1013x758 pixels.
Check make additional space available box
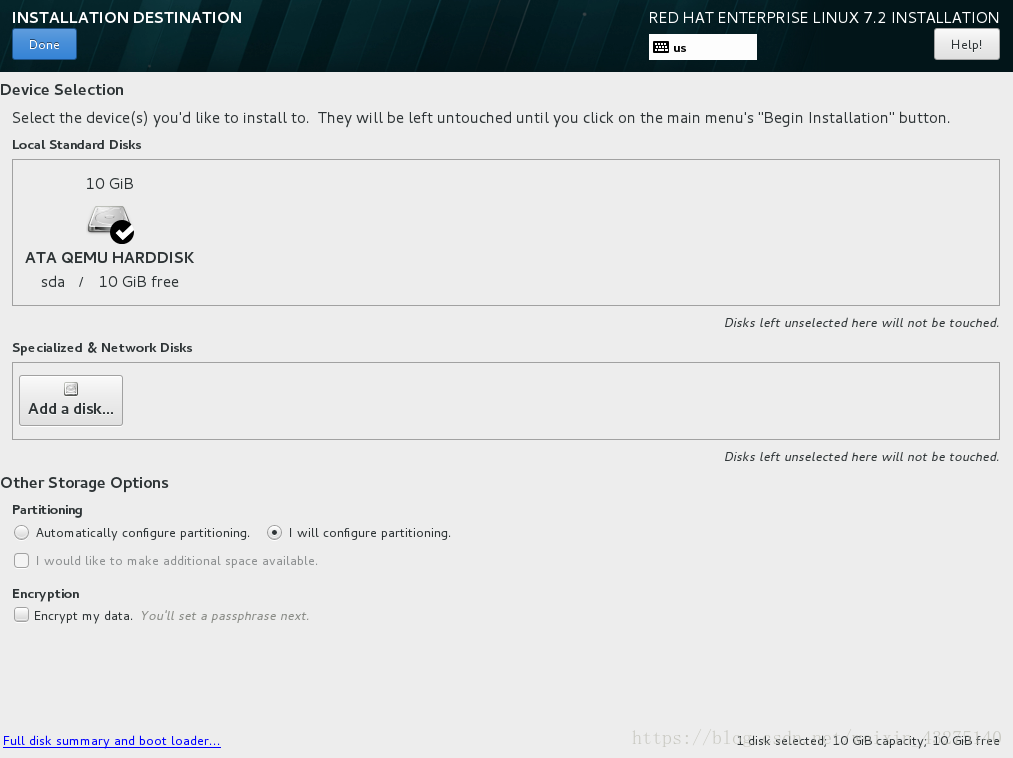(x=21, y=560)
